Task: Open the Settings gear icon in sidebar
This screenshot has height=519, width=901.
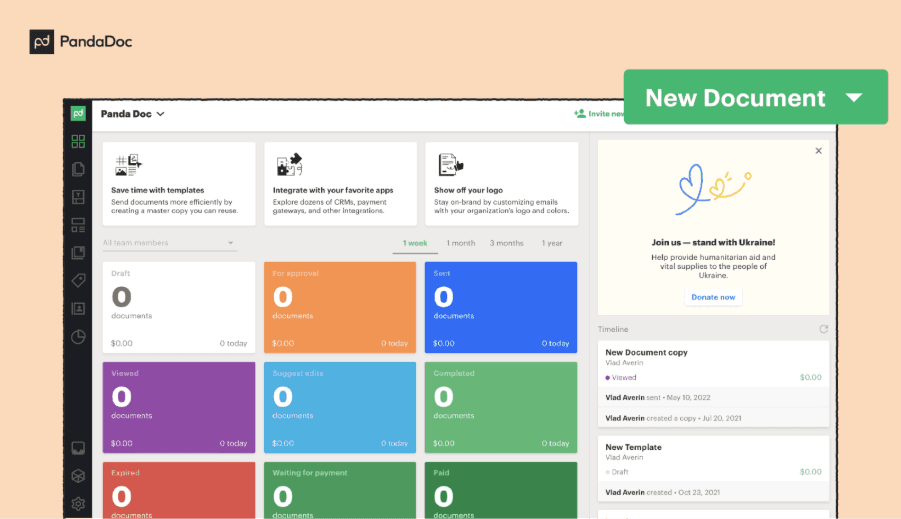Action: (x=78, y=503)
